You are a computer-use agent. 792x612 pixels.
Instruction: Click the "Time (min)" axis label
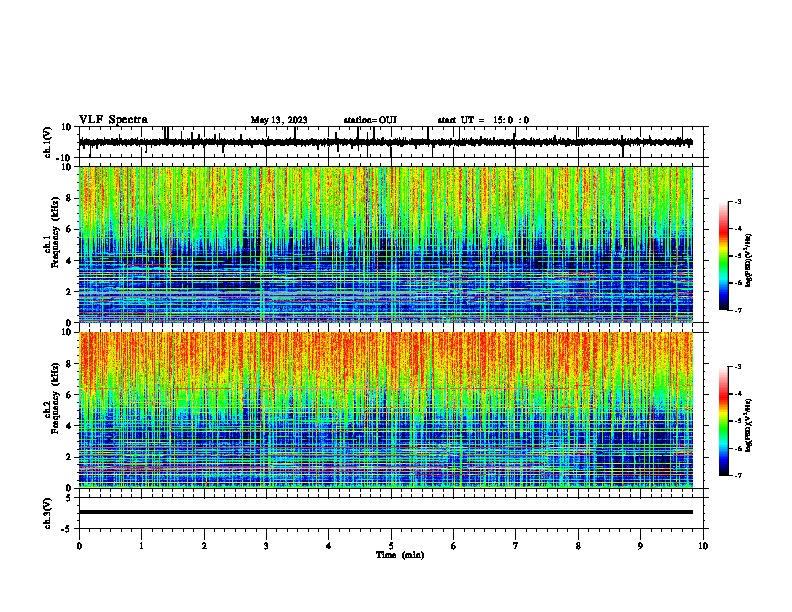(x=400, y=555)
